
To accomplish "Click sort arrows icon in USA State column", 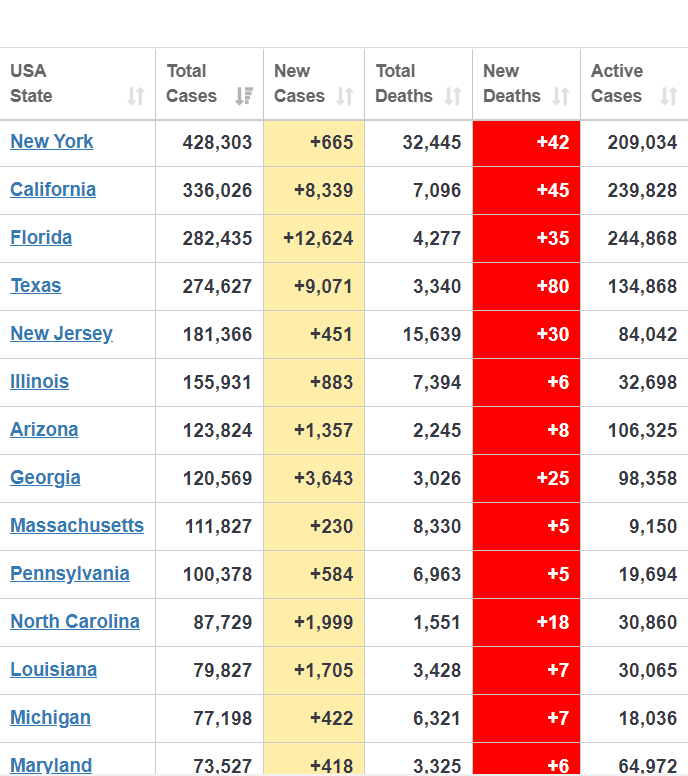I will 136,96.
